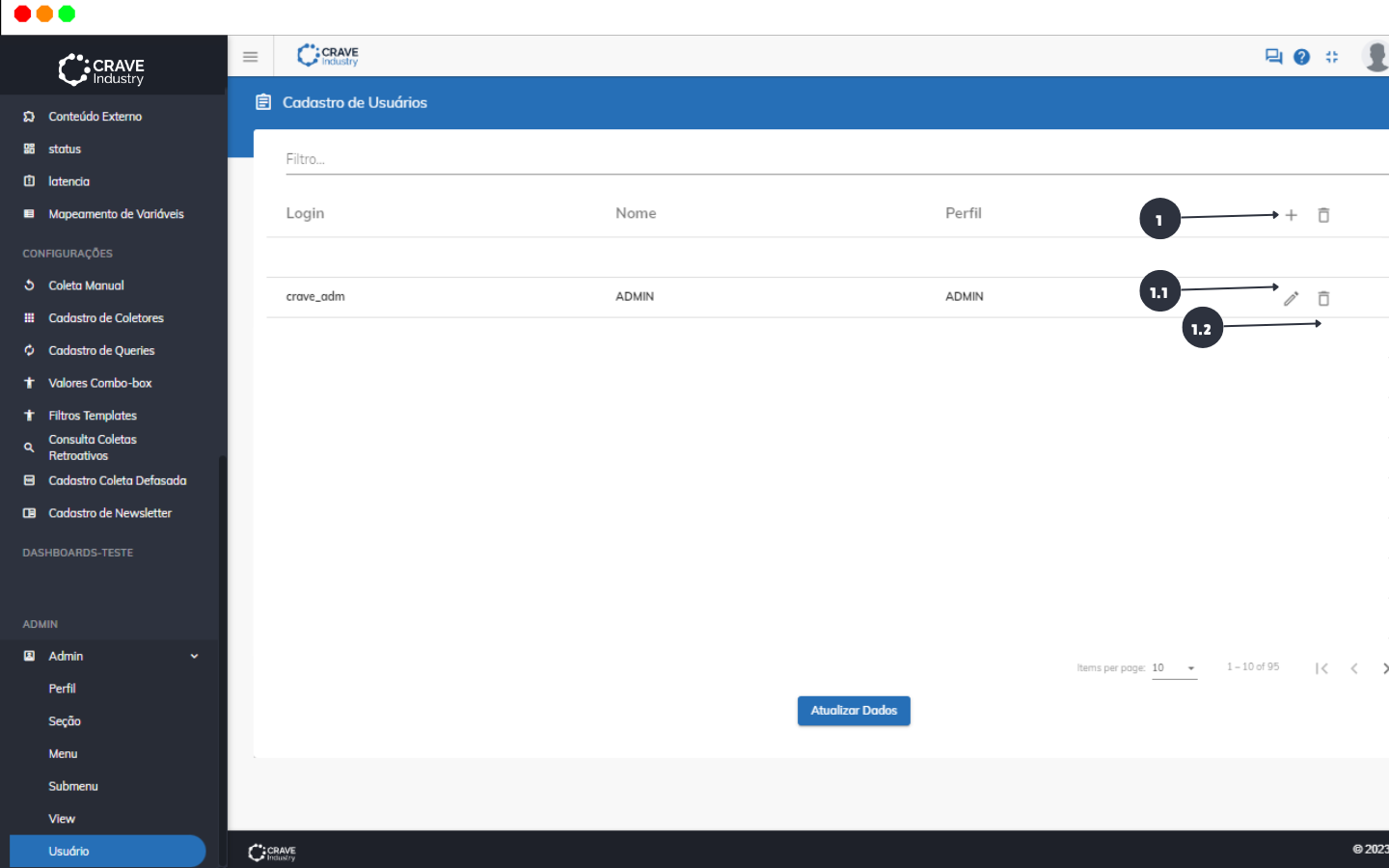The height and width of the screenshot is (868, 1389).
Task: Edit crave_adm user with pencil icon
Action: click(x=1291, y=298)
